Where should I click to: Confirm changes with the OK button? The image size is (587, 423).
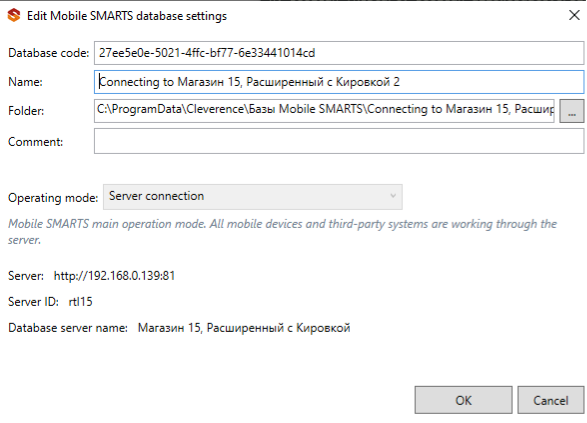pos(463,400)
